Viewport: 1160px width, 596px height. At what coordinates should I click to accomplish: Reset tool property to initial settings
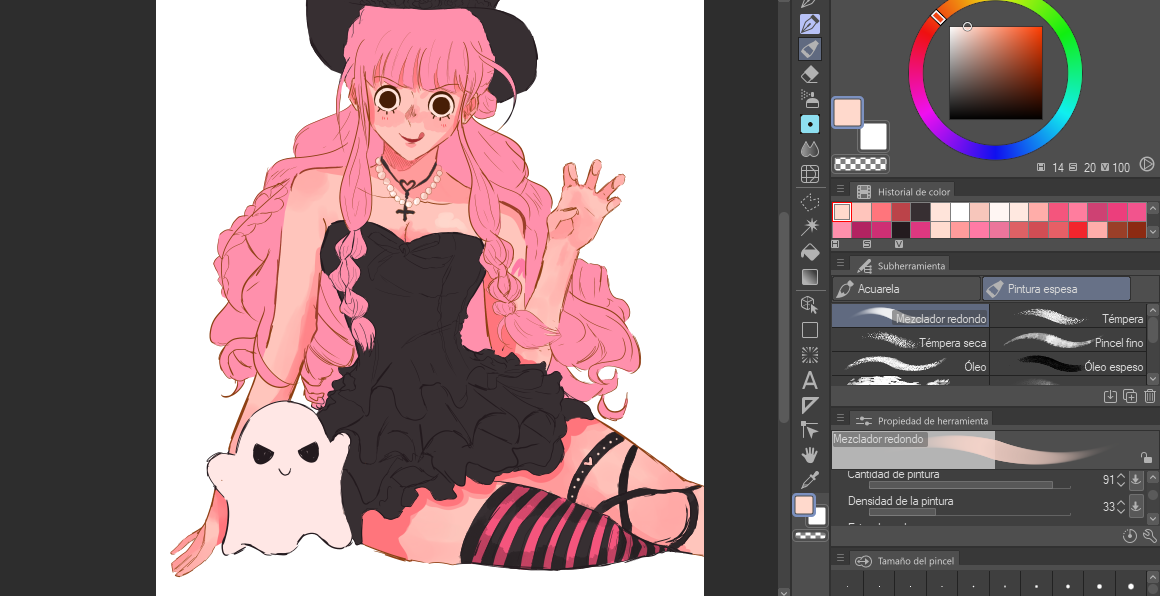coord(1130,536)
